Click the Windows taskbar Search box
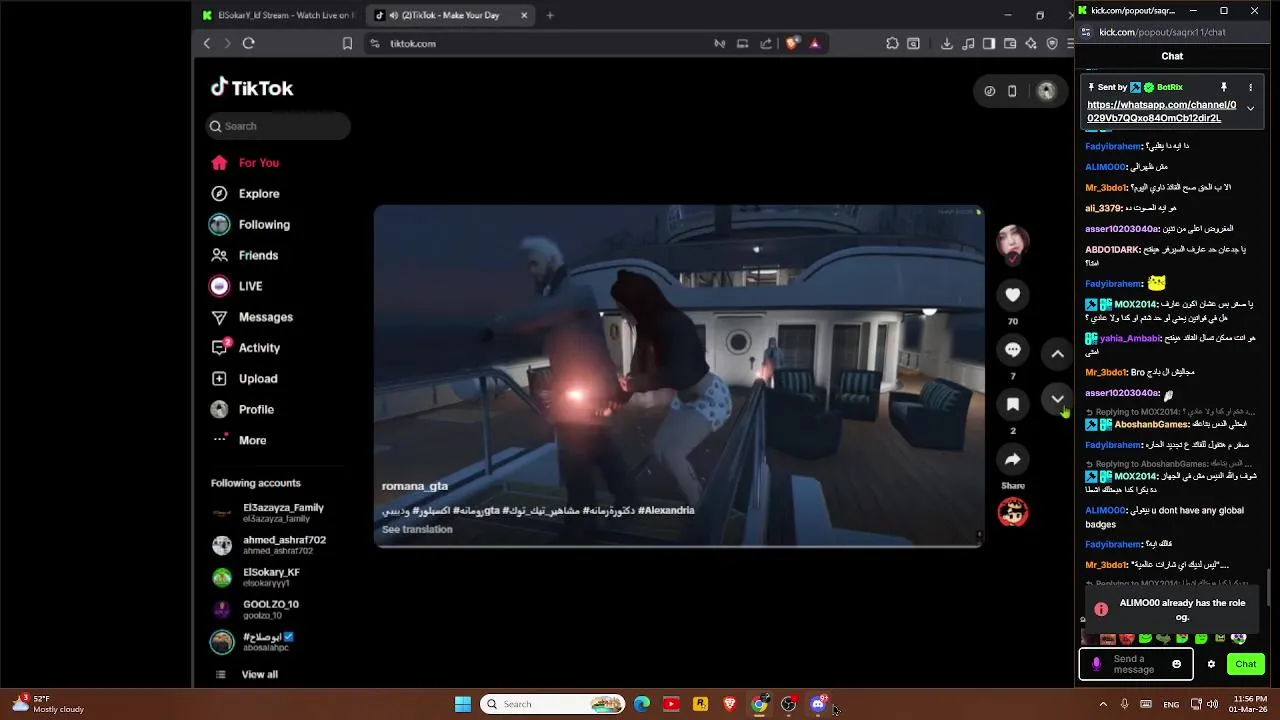Screen dimensions: 1280x720 (553, 704)
